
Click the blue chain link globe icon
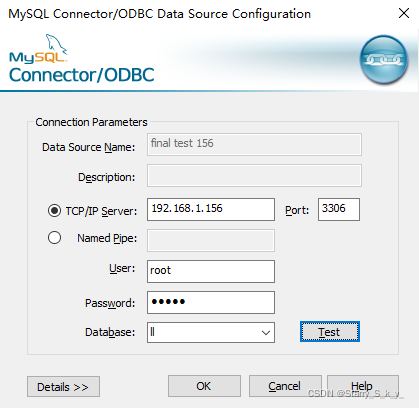[384, 60]
